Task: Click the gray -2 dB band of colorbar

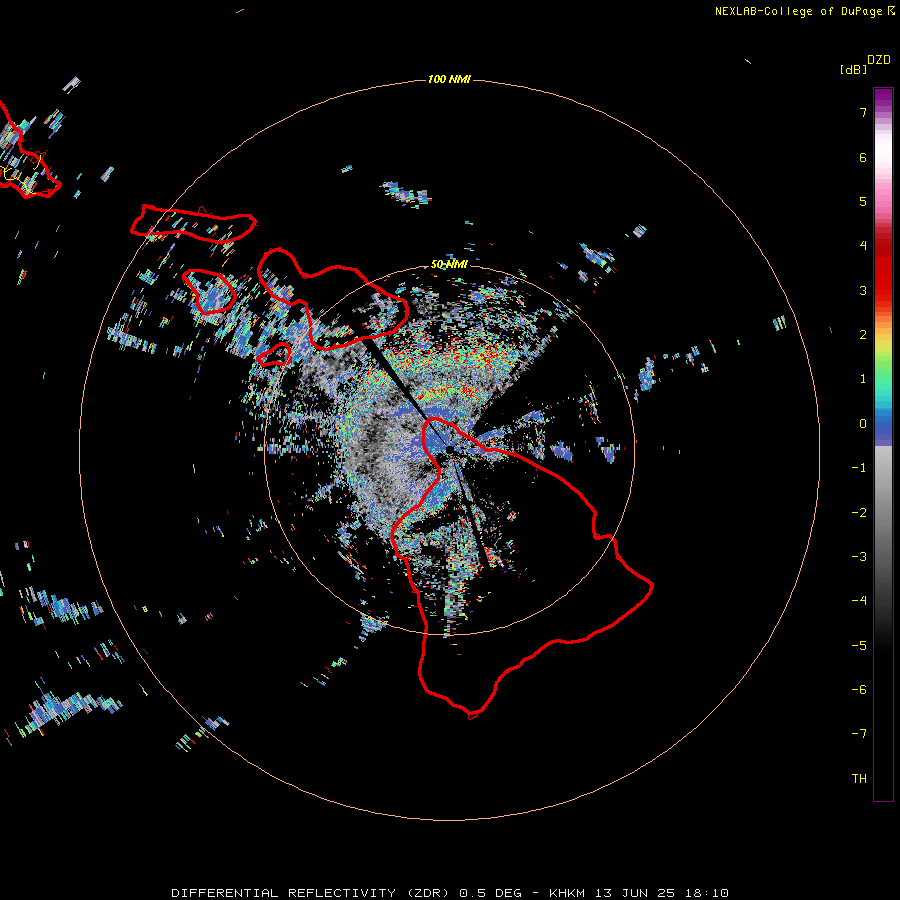Action: (883, 513)
